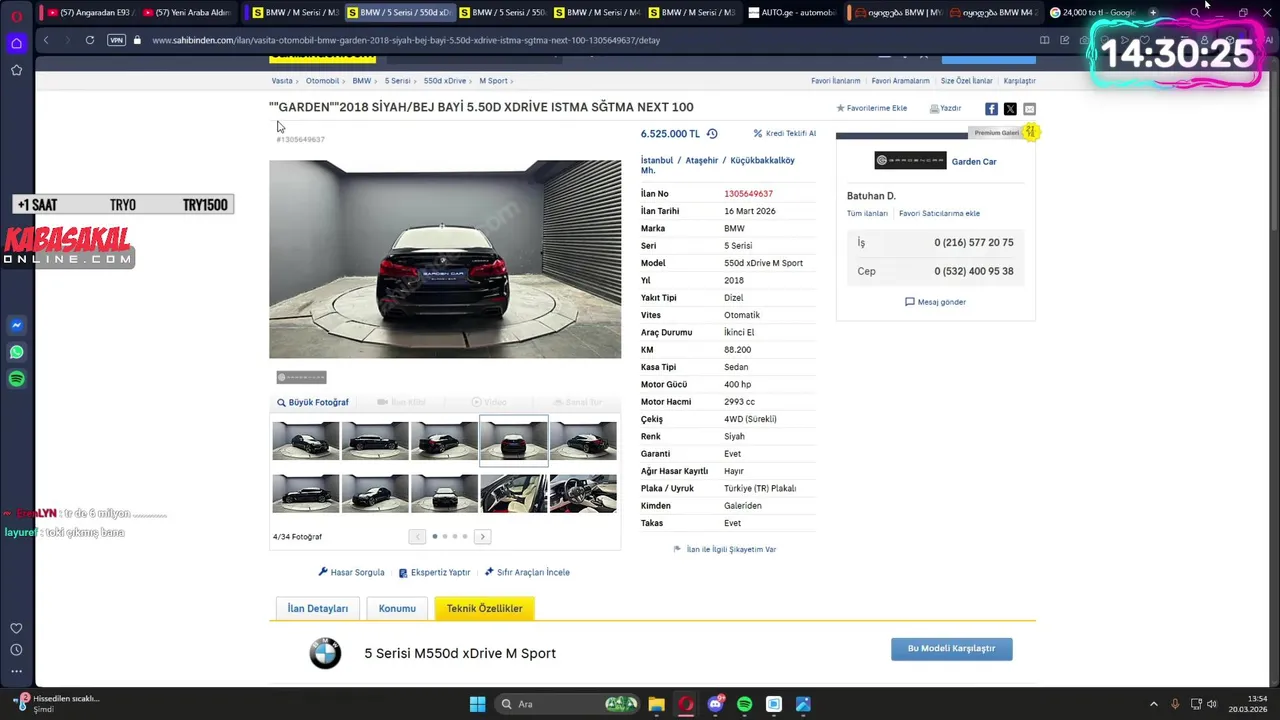Screen dimensions: 1280x720
Task: Select the highlighted rear view thumbnail
Action: [514, 440]
